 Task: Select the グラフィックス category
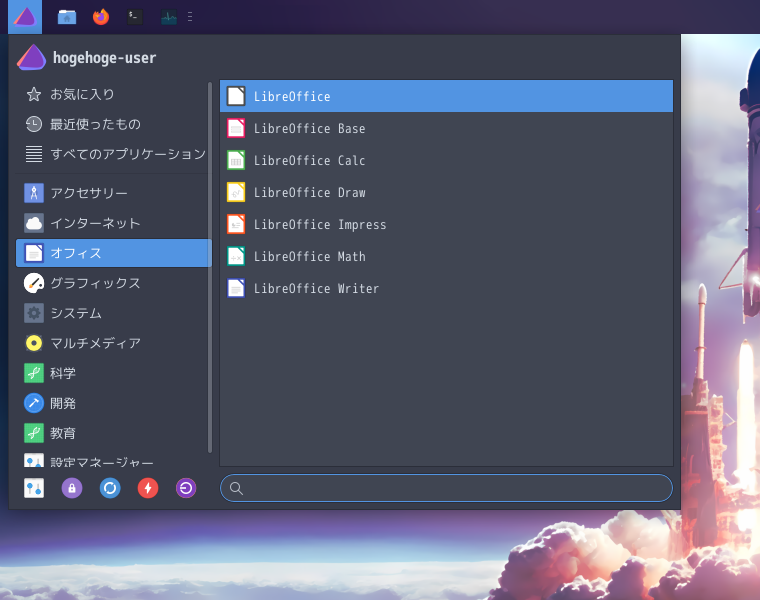click(x=112, y=283)
